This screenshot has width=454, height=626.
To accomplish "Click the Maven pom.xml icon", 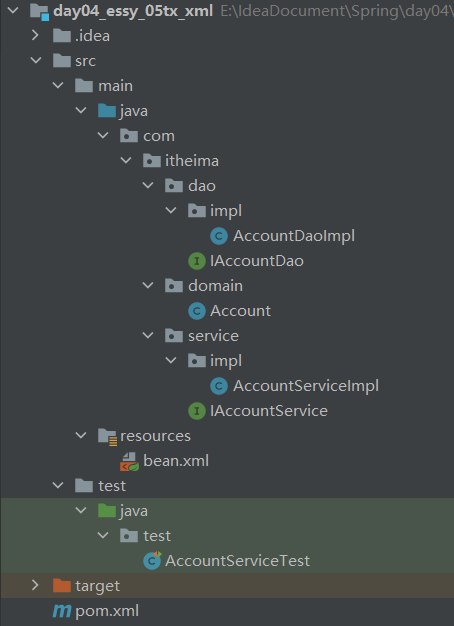I will pos(62,611).
